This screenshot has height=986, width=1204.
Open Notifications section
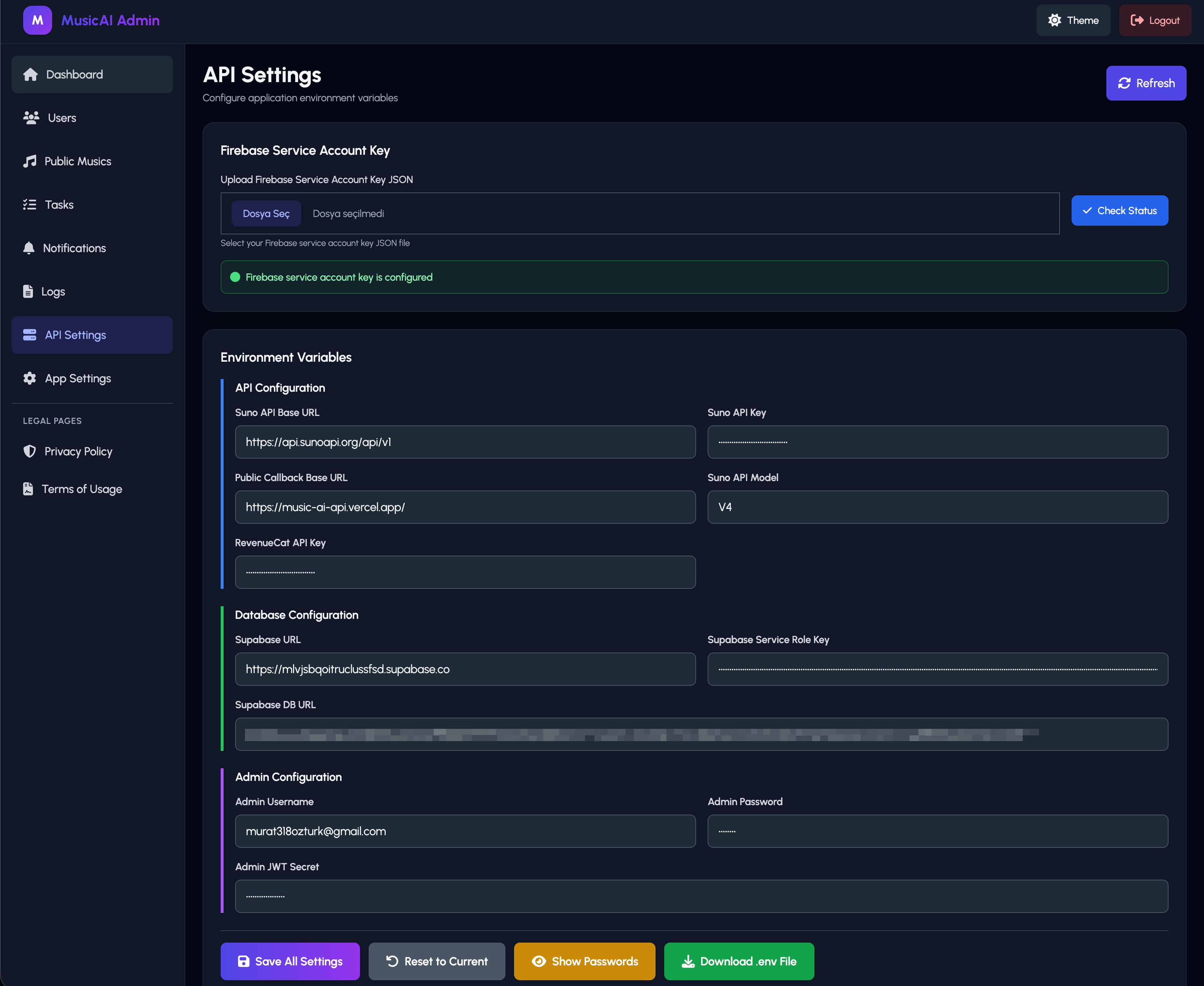[x=92, y=248]
